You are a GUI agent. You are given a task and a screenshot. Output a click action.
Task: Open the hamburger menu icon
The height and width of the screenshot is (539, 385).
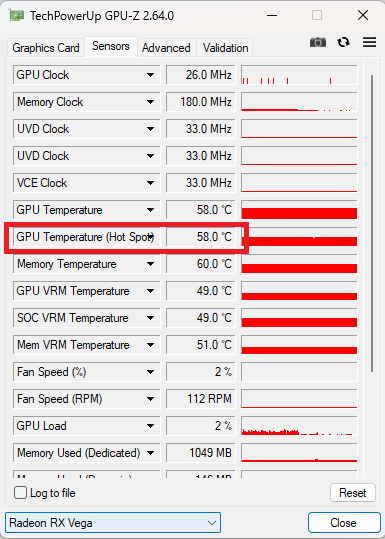(x=369, y=42)
